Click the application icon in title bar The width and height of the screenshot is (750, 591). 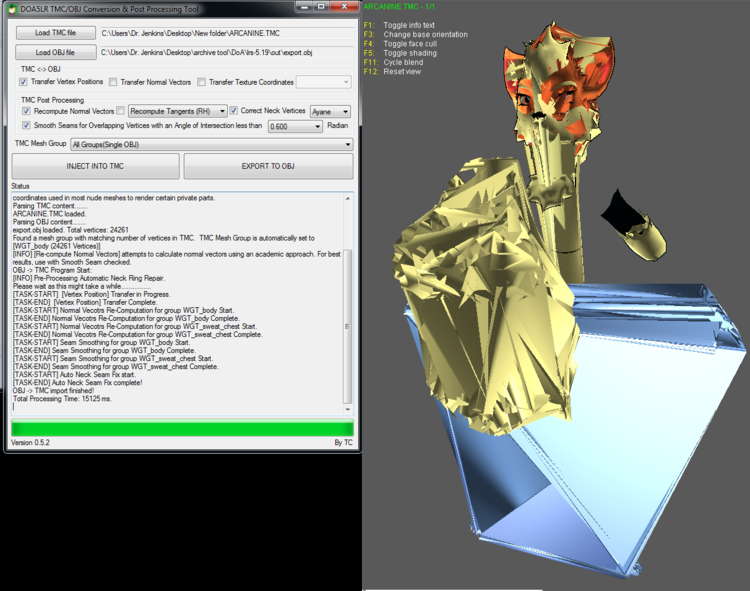click(12, 9)
